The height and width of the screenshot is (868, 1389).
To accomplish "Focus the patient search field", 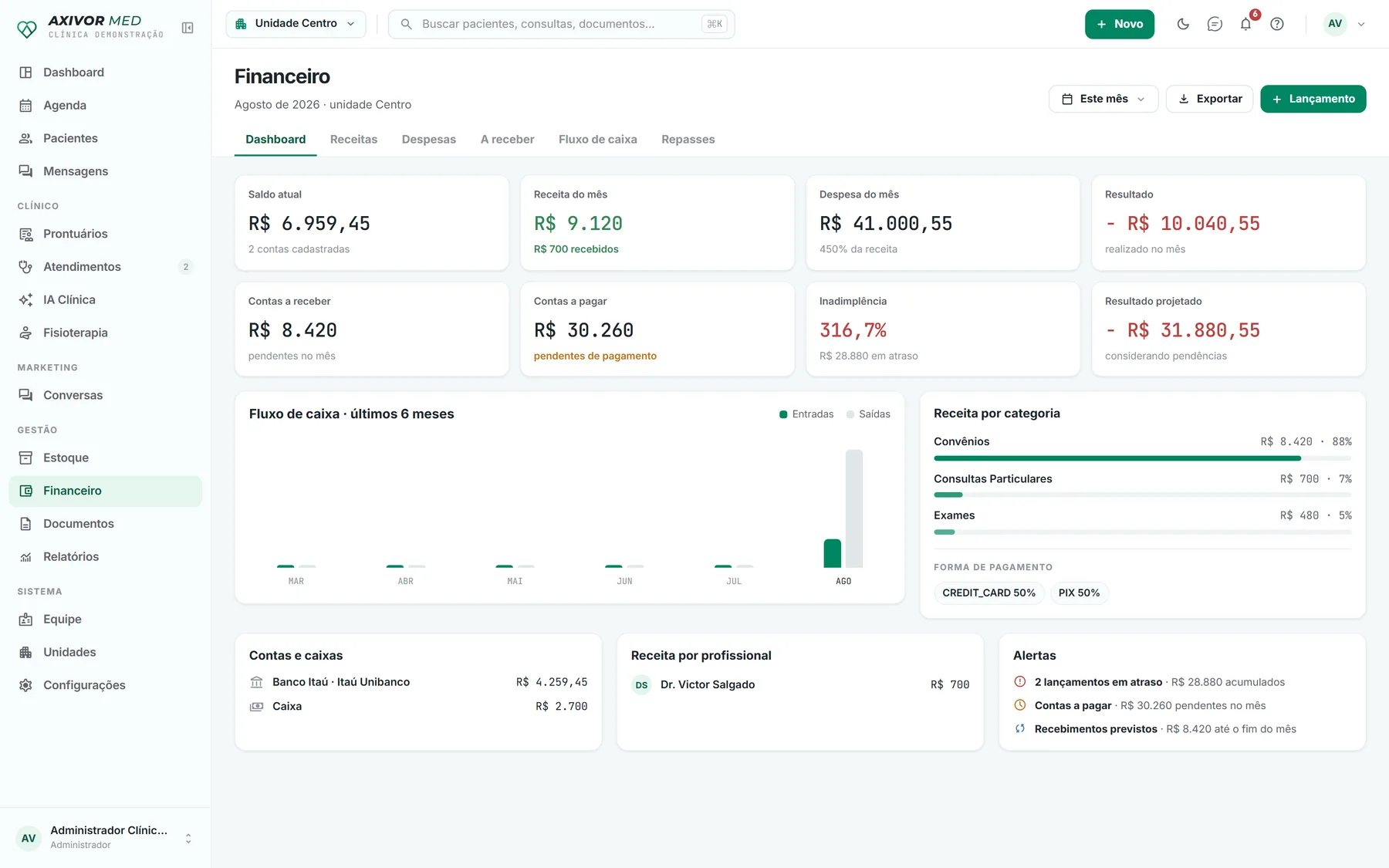I will coord(562,24).
